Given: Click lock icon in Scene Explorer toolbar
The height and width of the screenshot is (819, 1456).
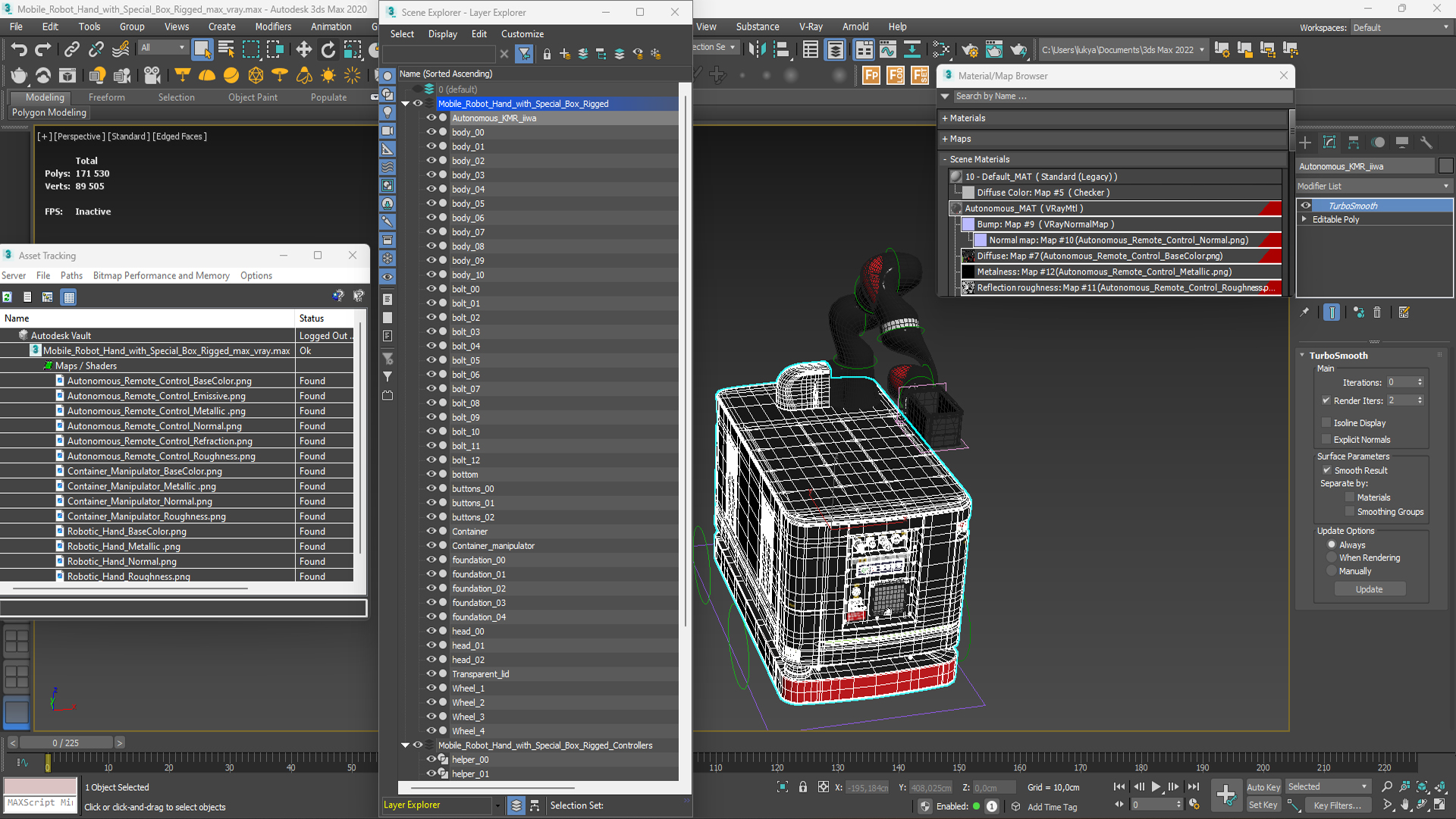Looking at the screenshot, I should point(547,54).
